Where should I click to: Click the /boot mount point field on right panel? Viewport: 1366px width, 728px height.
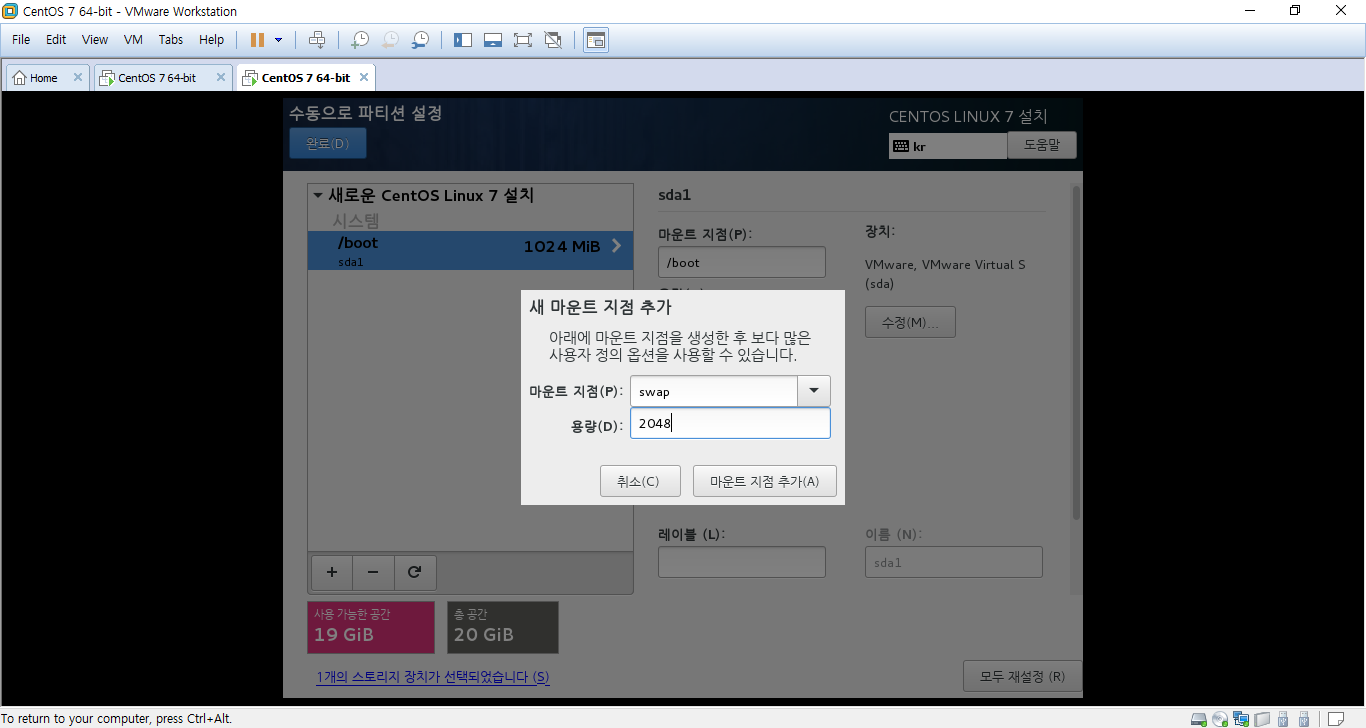tap(741, 262)
